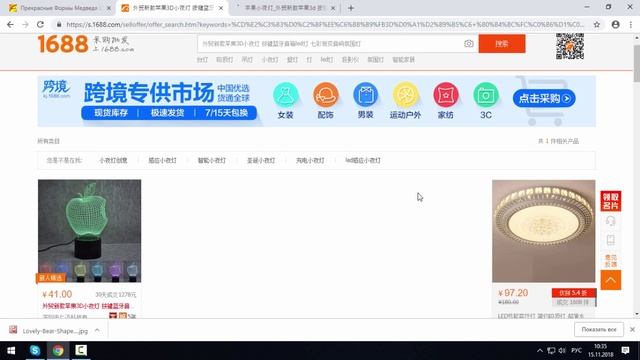This screenshot has height=360, width=640.
Task: Open the 配饰 category icon in banner
Action: (326, 95)
